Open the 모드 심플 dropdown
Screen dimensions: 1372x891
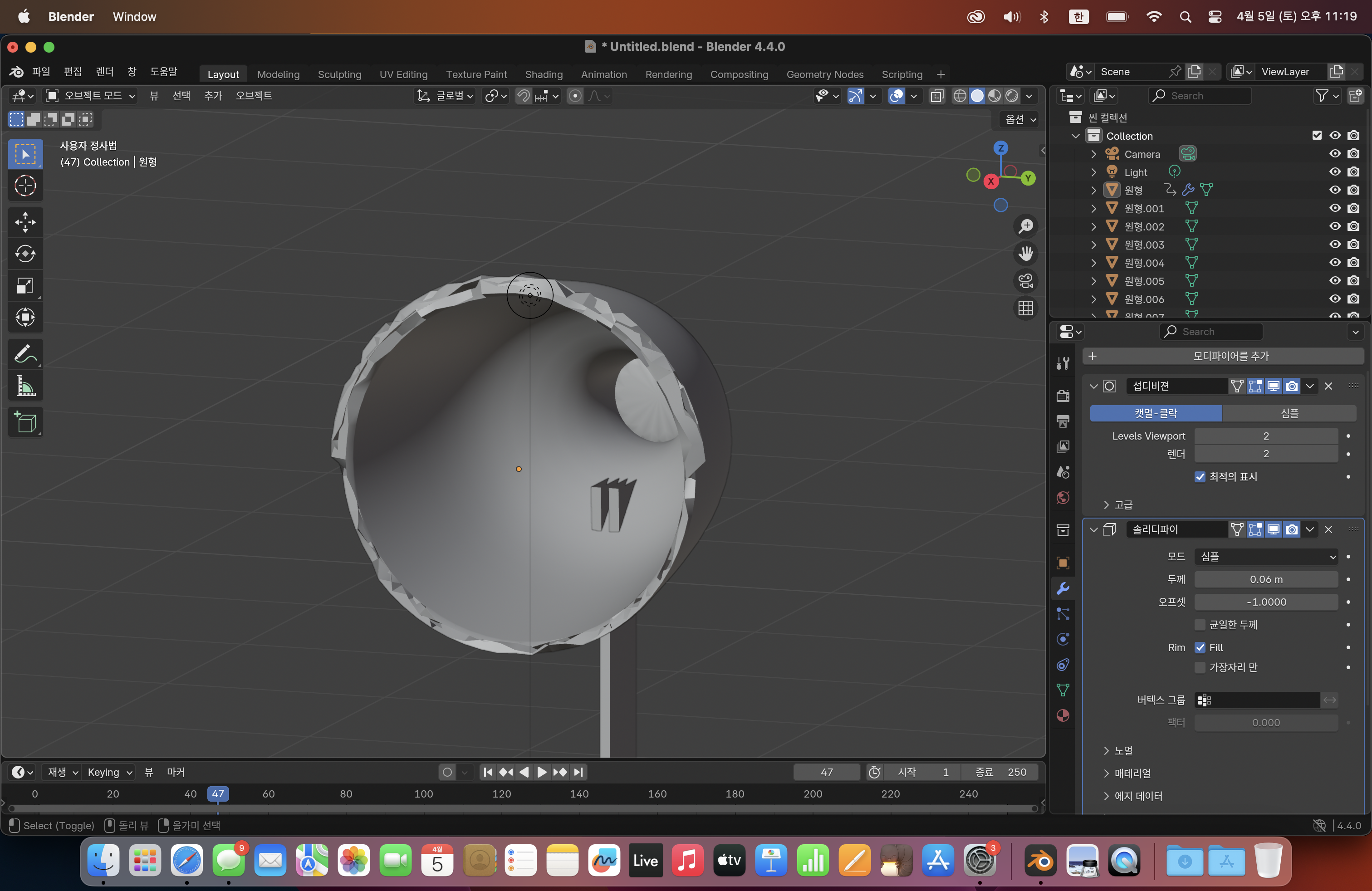coord(1266,557)
